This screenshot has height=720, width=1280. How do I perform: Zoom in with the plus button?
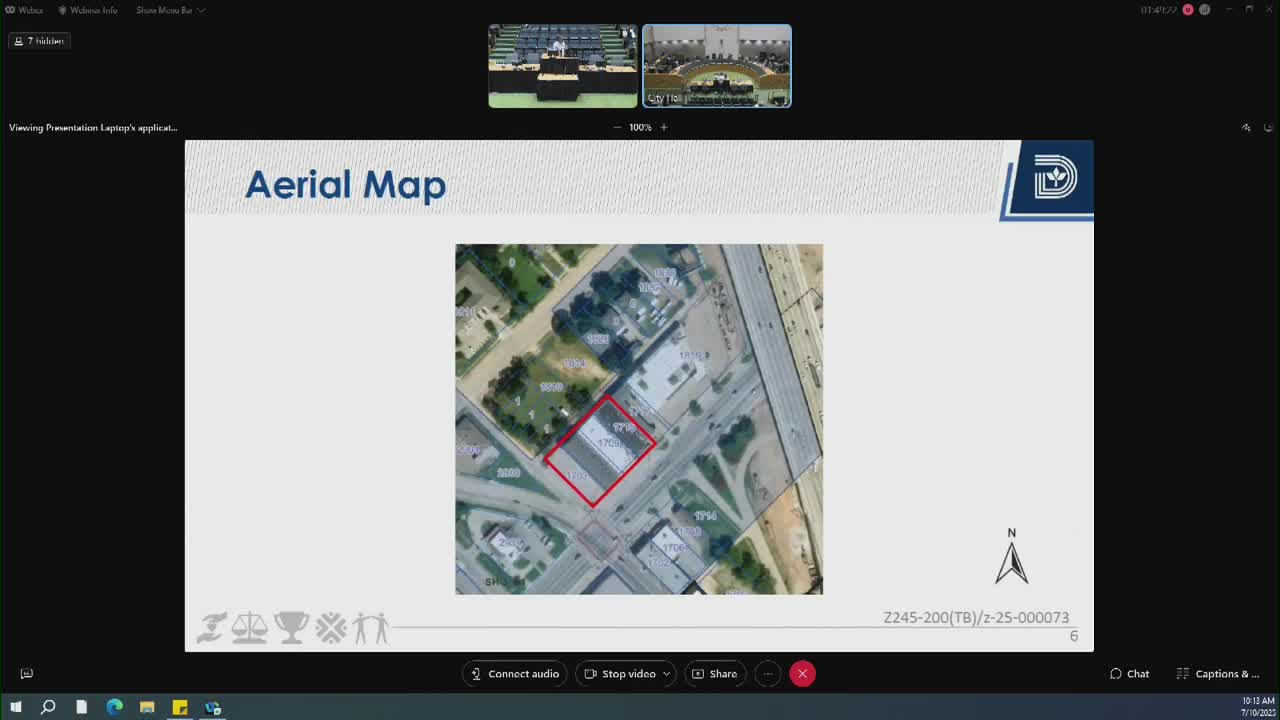coord(663,127)
